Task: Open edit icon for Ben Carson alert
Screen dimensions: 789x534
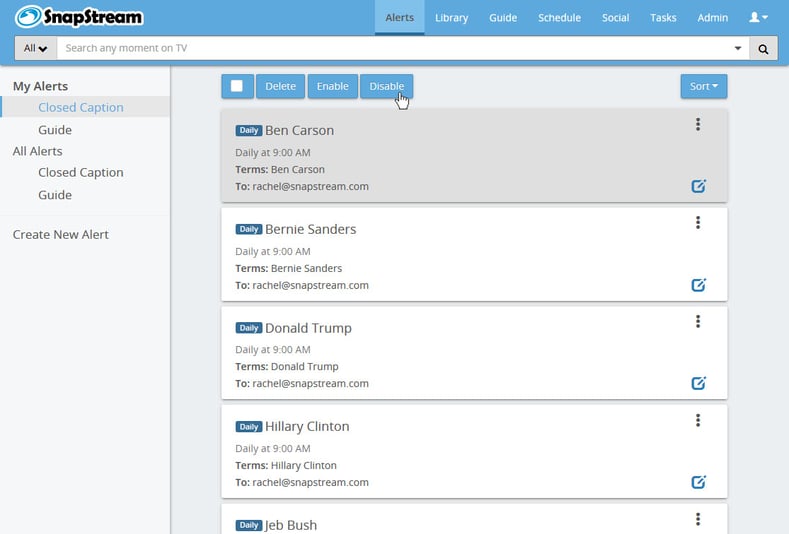Action: 698,186
